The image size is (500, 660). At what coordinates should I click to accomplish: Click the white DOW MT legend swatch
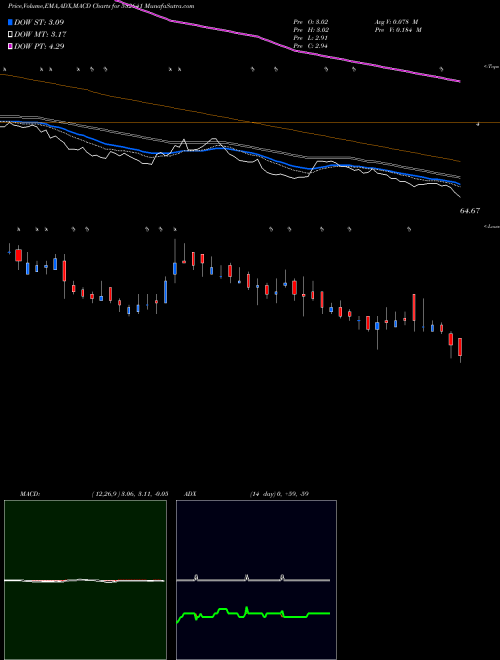coord(11,35)
